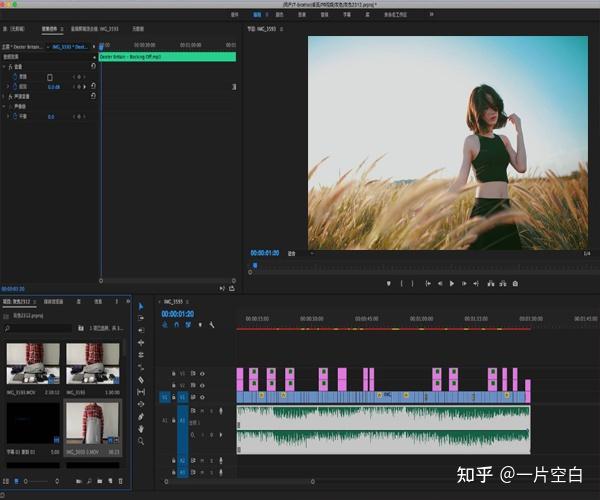Step forward one frame in program monitor
The height and width of the screenshot is (500, 600).
point(464,283)
